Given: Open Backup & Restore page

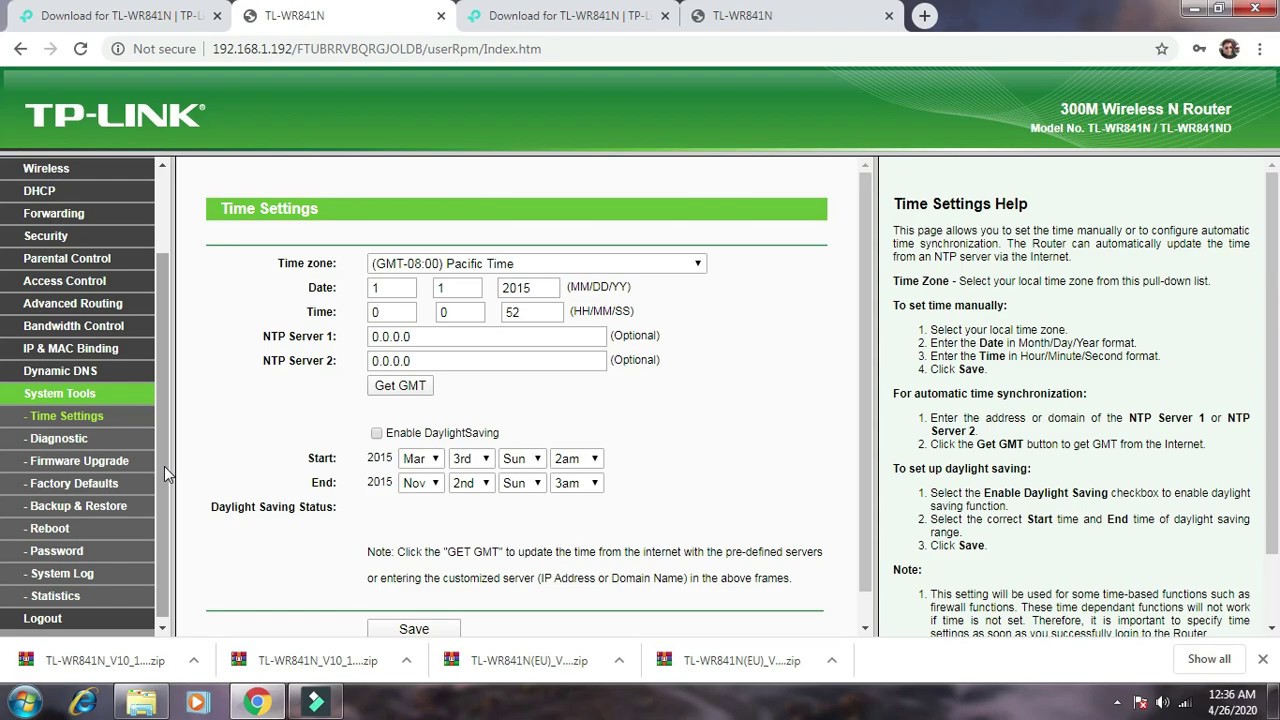Looking at the screenshot, I should coord(77,506).
